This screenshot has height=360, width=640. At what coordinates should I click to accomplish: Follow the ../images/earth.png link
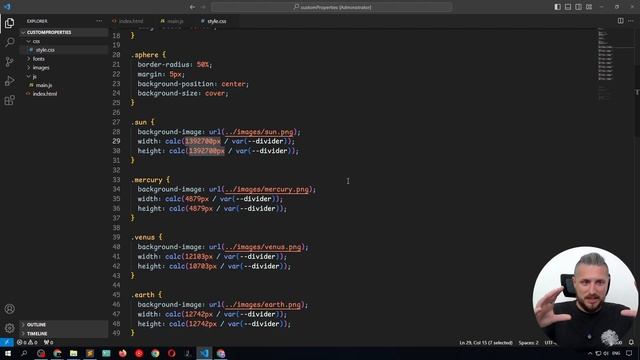point(263,304)
